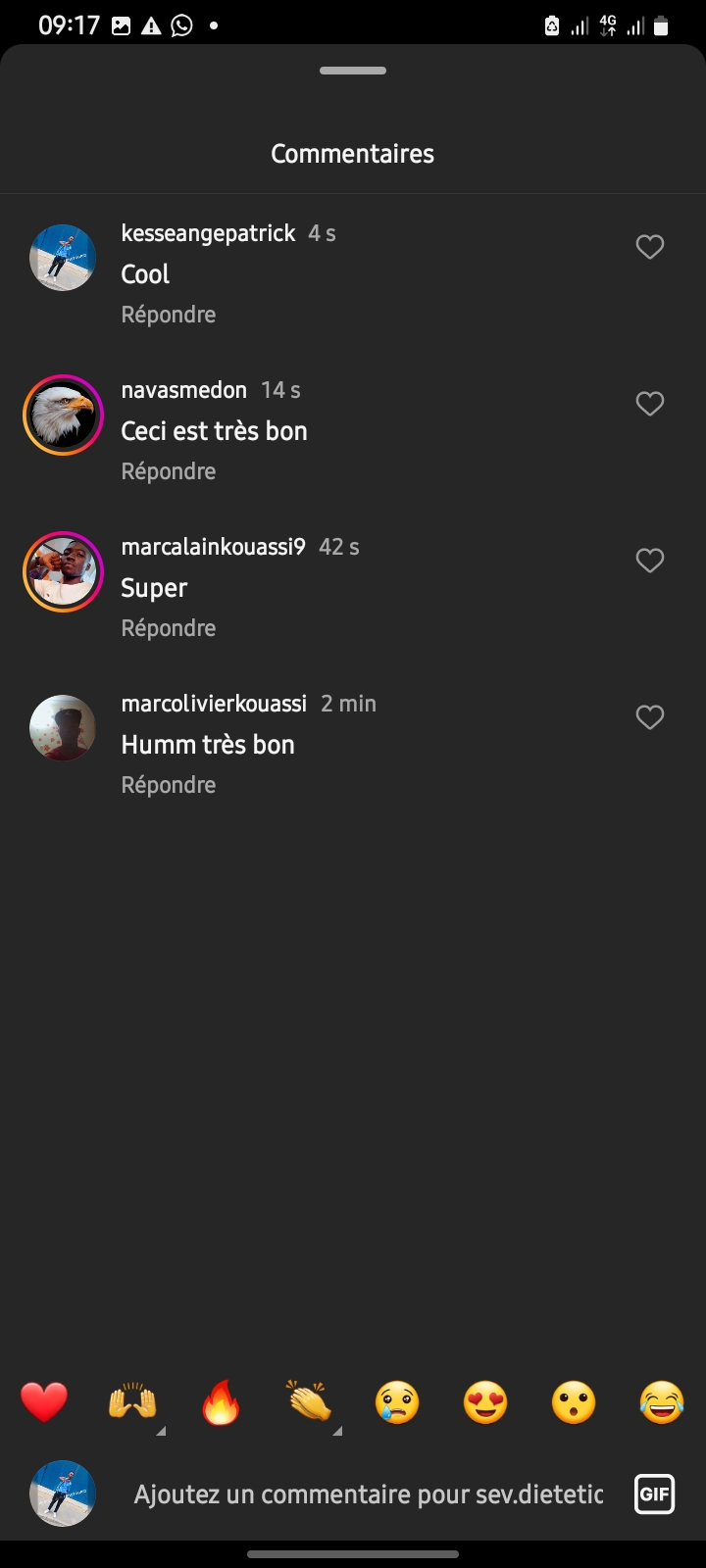The height and width of the screenshot is (1568, 706).
Task: Select the crying face emoji
Action: (x=397, y=1402)
